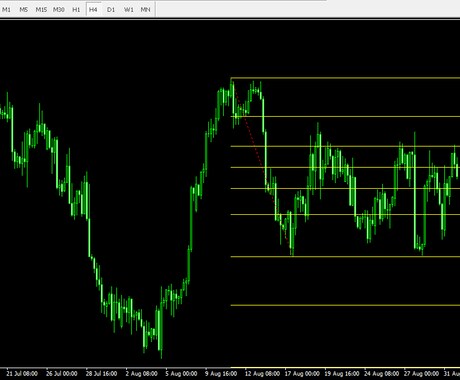This screenshot has height=380, width=460.
Task: Click the '28 Jul 16:00' time label
Action: point(101,374)
